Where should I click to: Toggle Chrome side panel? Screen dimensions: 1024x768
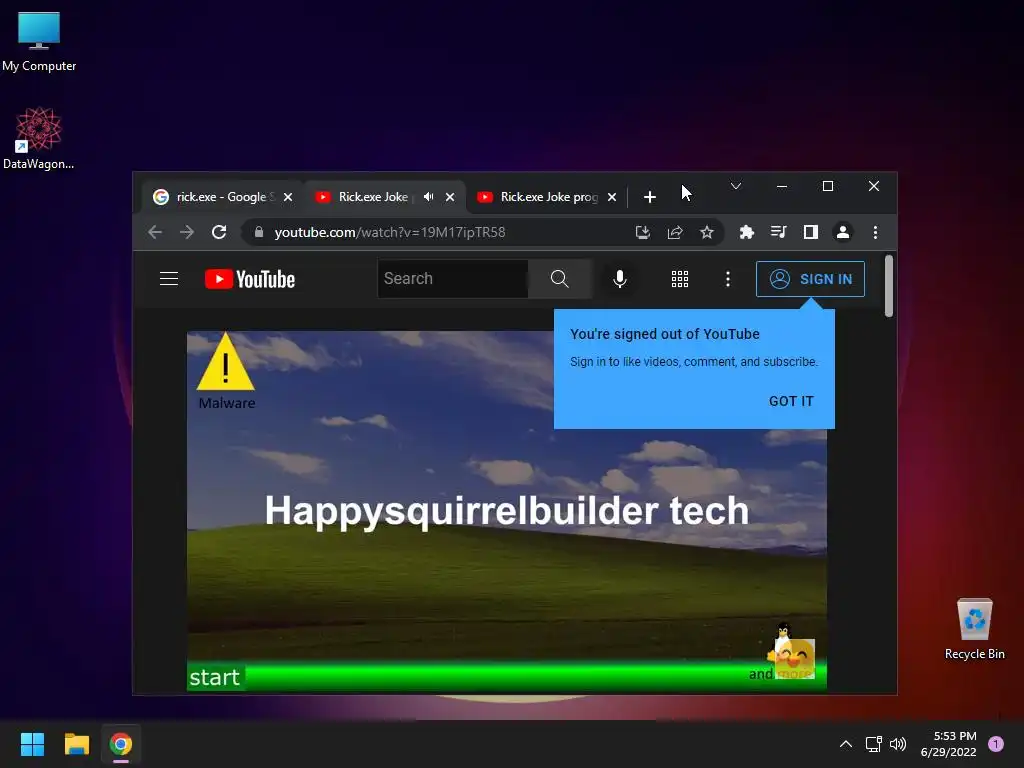pos(810,232)
